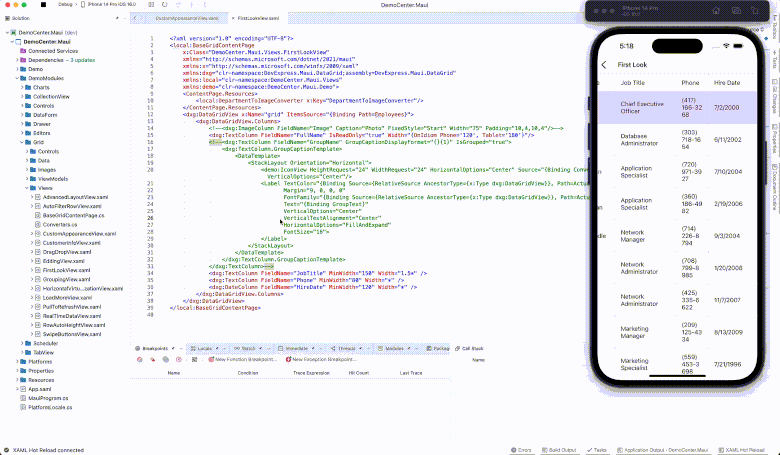Click the Errors status bar item
Viewport: 780px width, 455px height.
coord(521,450)
